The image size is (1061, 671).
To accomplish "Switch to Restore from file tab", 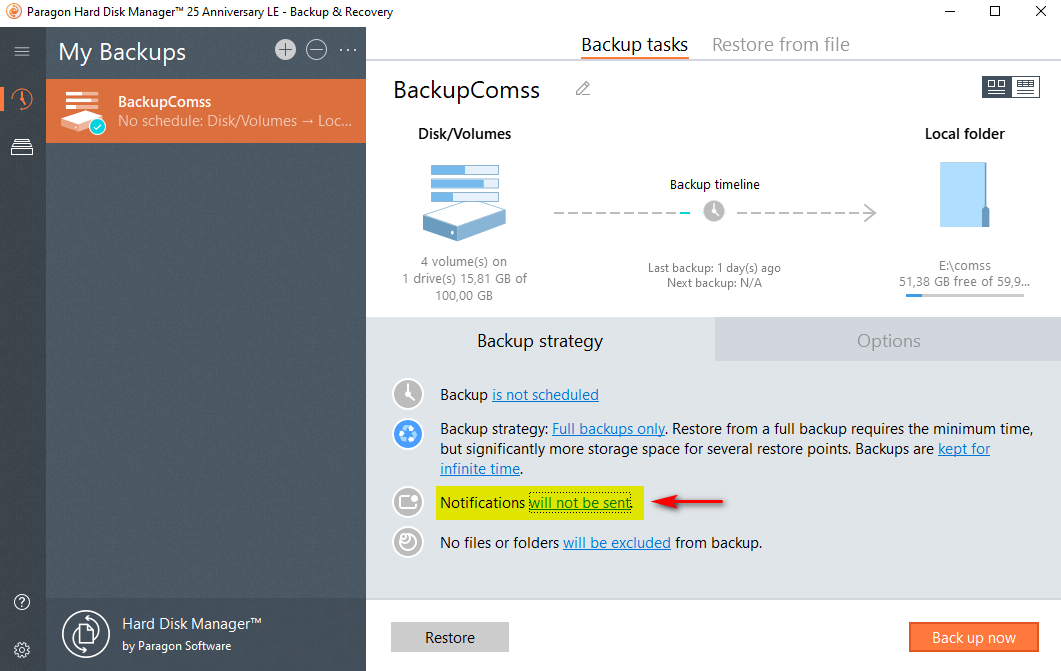I will [780, 45].
